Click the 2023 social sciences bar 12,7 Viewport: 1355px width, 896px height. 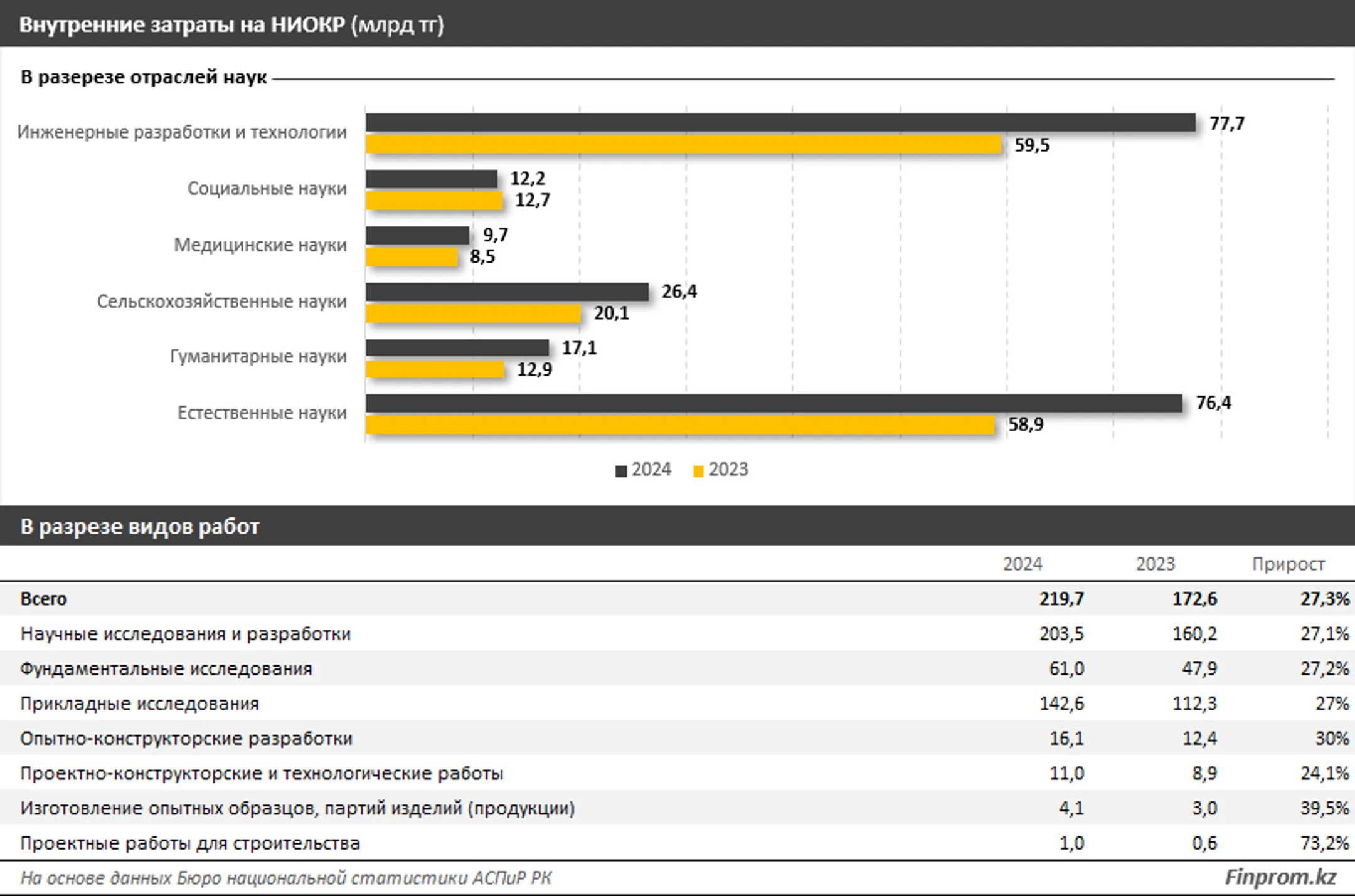pos(434,201)
